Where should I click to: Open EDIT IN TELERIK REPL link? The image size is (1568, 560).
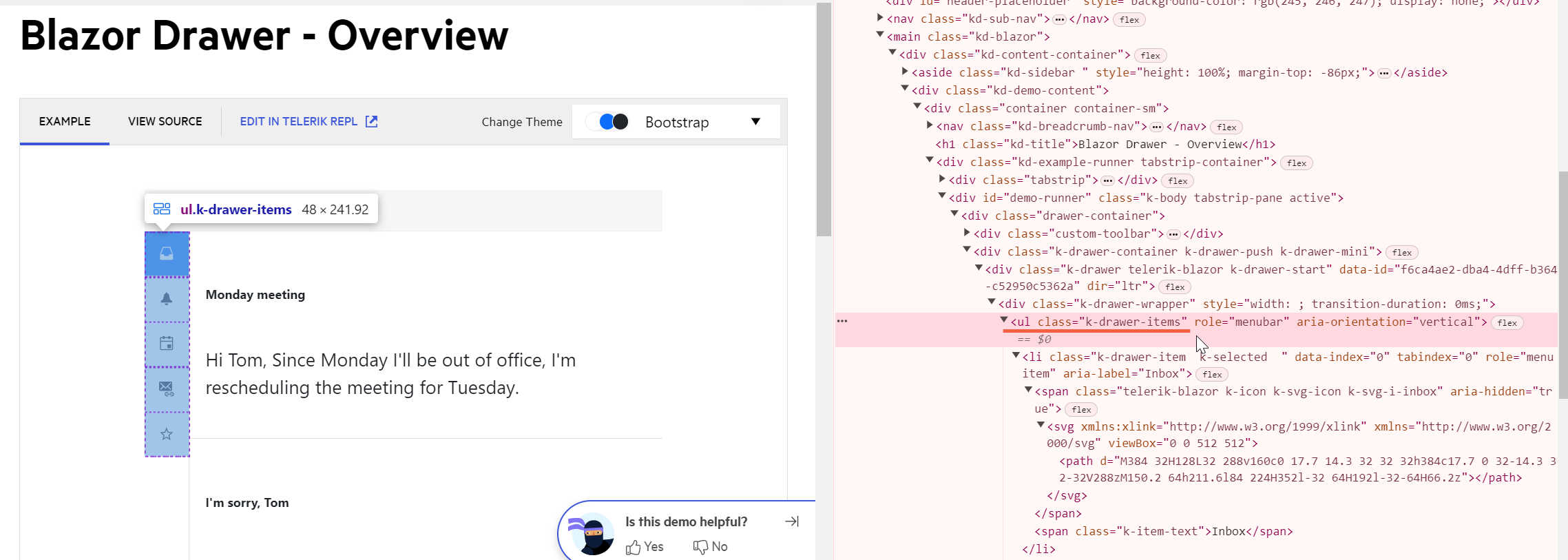(x=309, y=121)
